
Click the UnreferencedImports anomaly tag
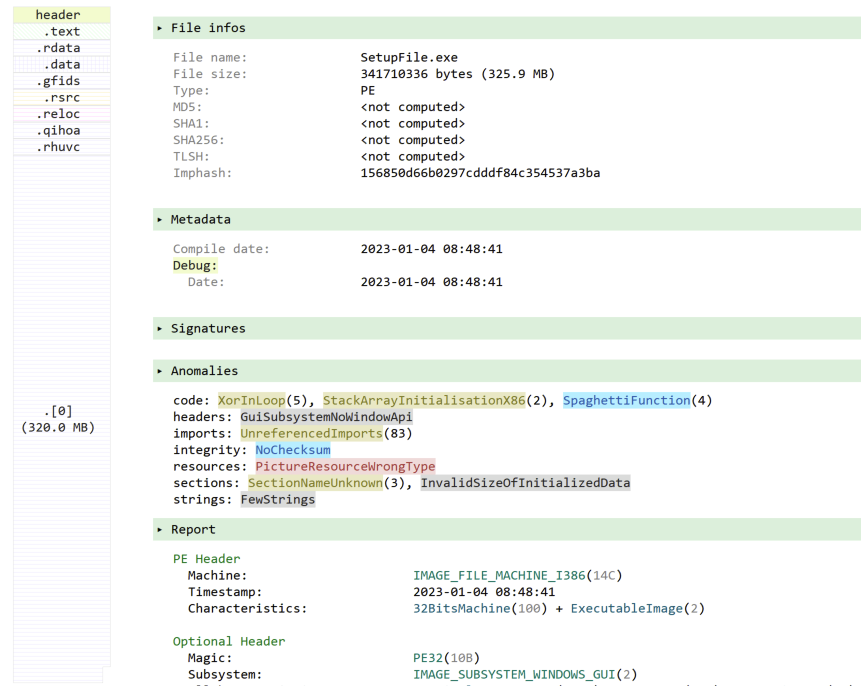(311, 433)
